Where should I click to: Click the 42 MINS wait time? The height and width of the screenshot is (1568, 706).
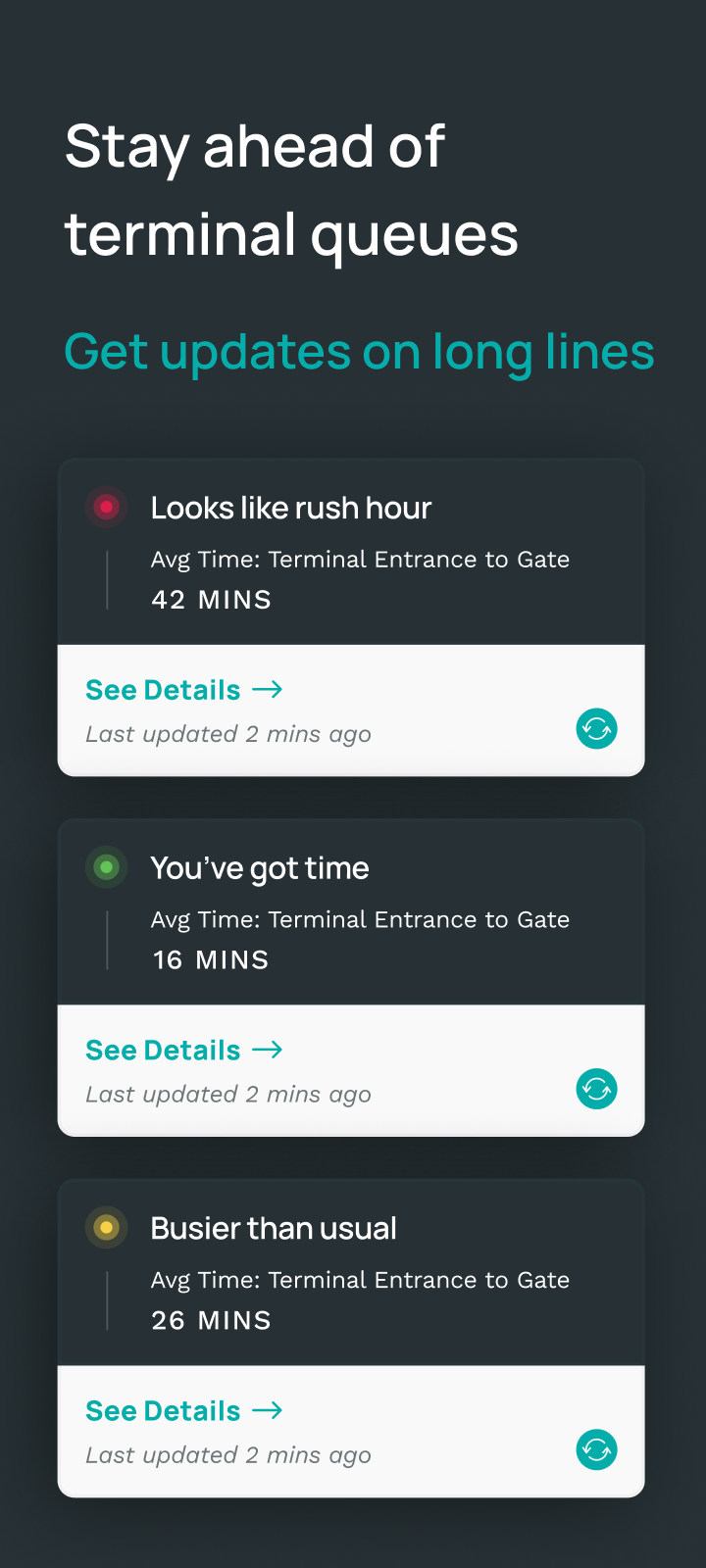[211, 600]
